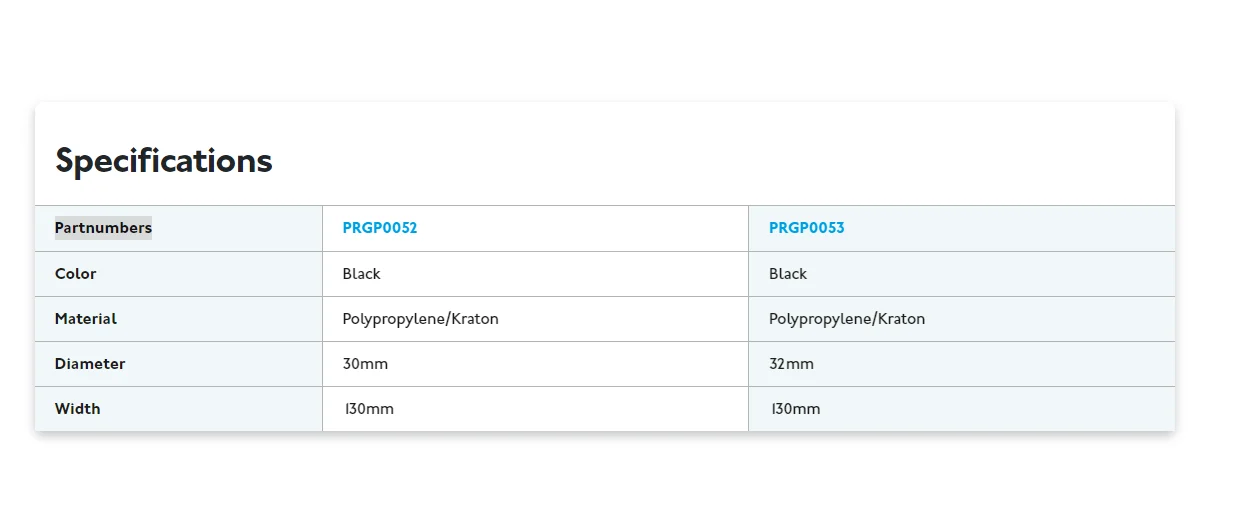The width and height of the screenshot is (1237, 531).
Task: Click the Width row label
Action: pos(78,409)
